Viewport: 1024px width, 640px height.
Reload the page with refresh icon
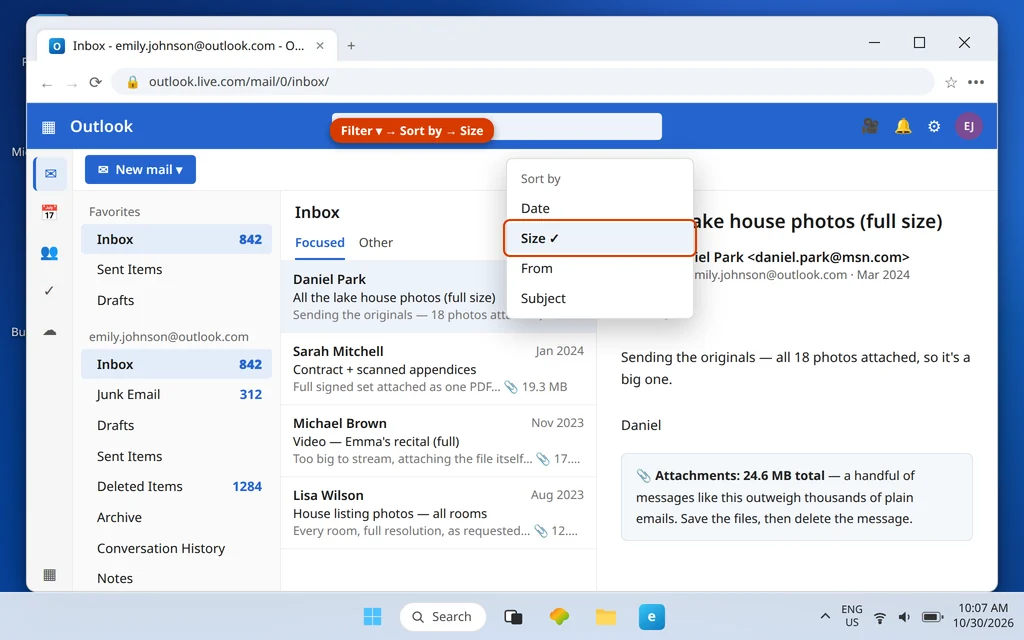tap(95, 82)
